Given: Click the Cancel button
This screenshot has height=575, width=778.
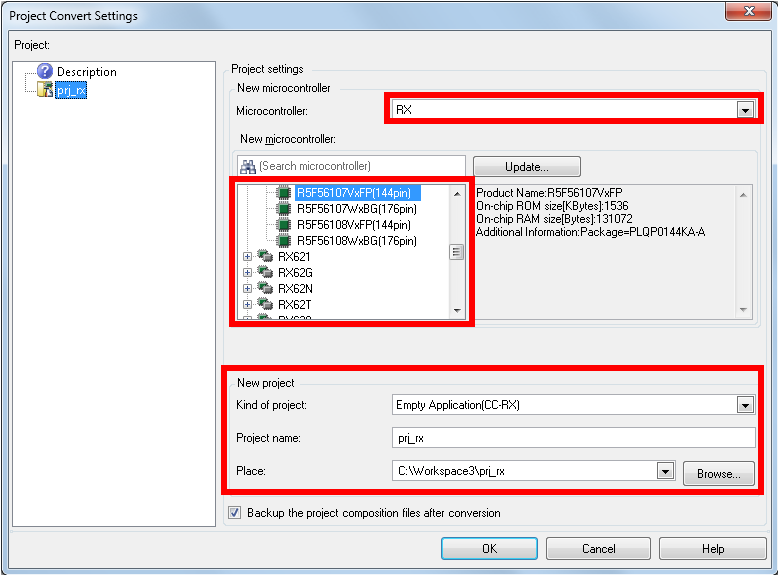Looking at the screenshot, I should click(x=599, y=549).
